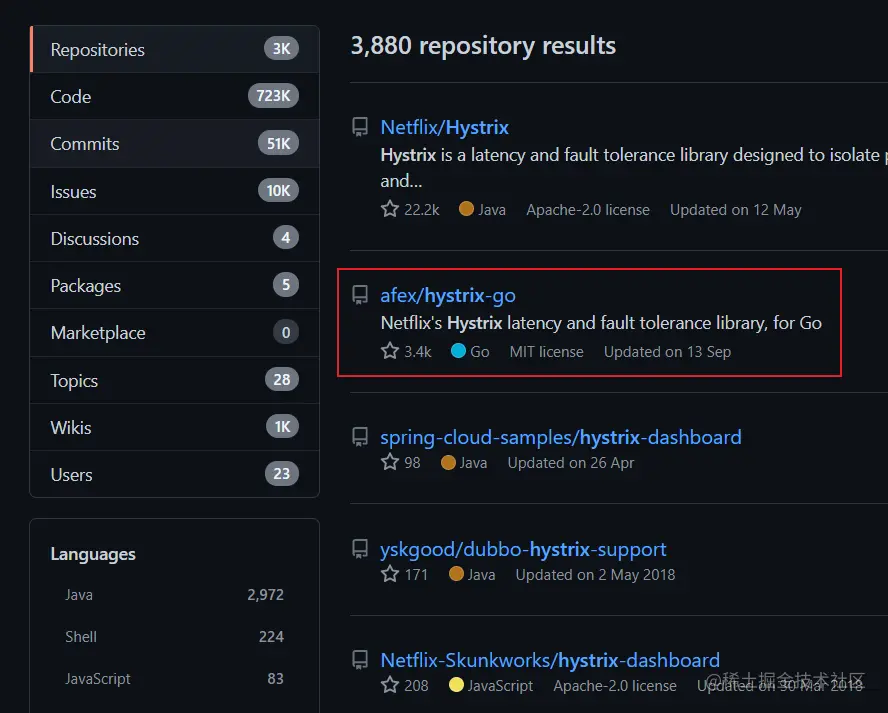The height and width of the screenshot is (713, 888).
Task: Open Users search results
Action: (x=174, y=474)
